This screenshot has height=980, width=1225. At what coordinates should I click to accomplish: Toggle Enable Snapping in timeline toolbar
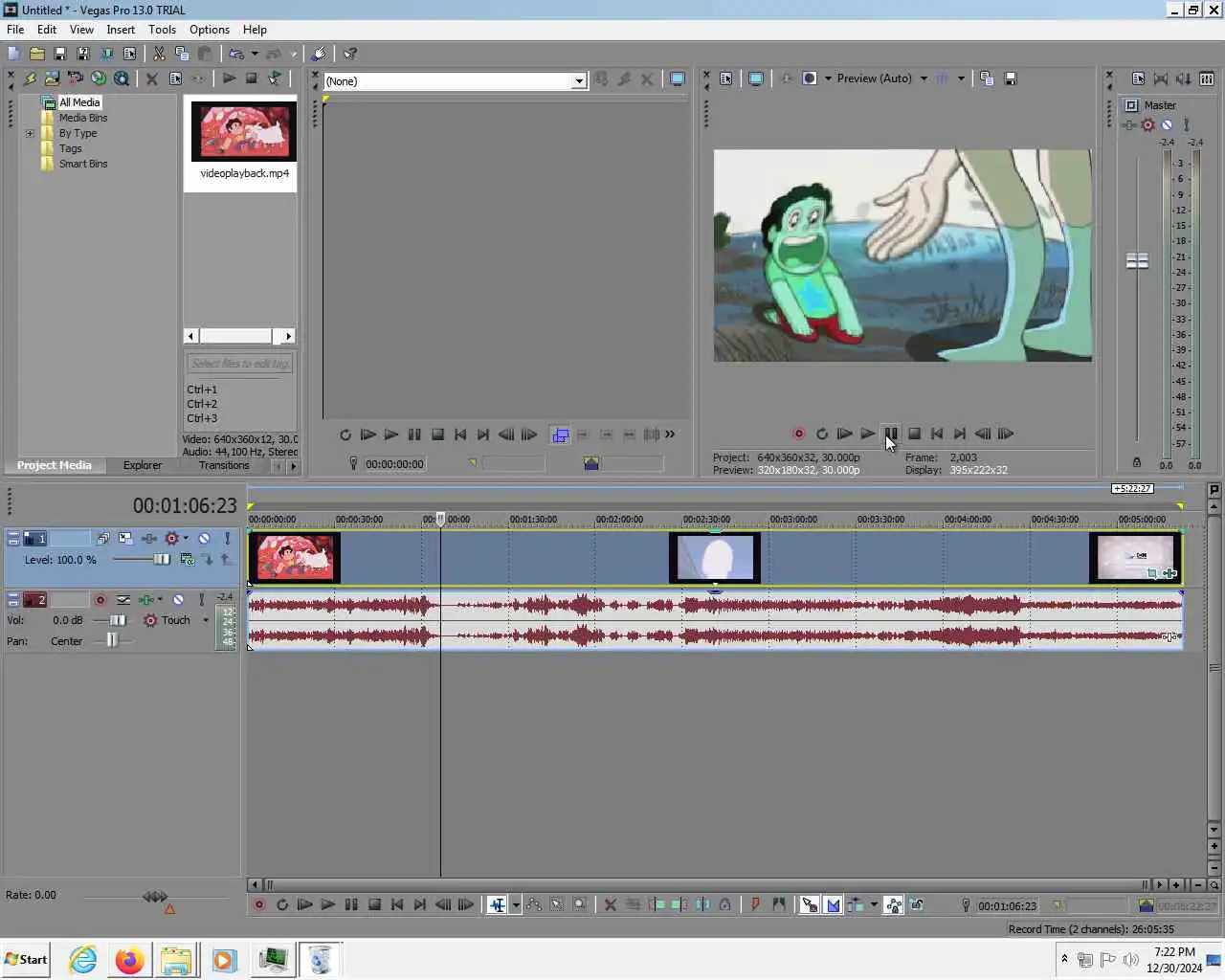coord(809,904)
